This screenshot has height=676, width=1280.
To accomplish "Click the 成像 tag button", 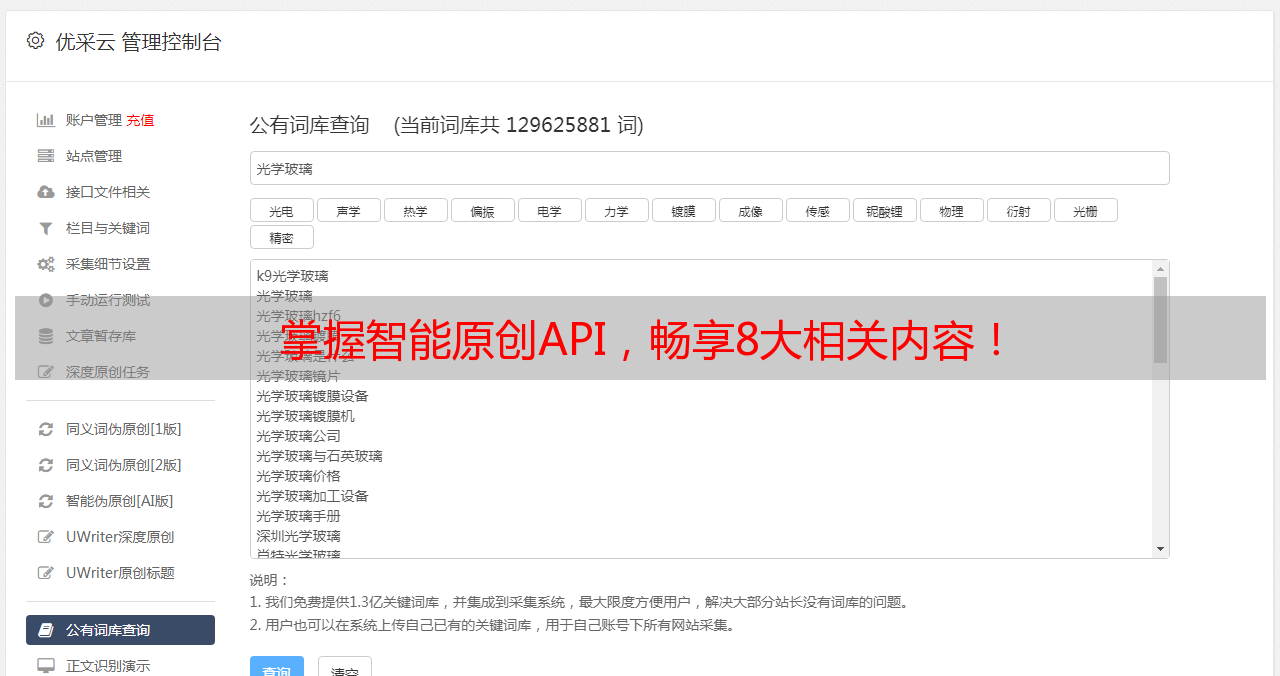I will click(x=750, y=210).
